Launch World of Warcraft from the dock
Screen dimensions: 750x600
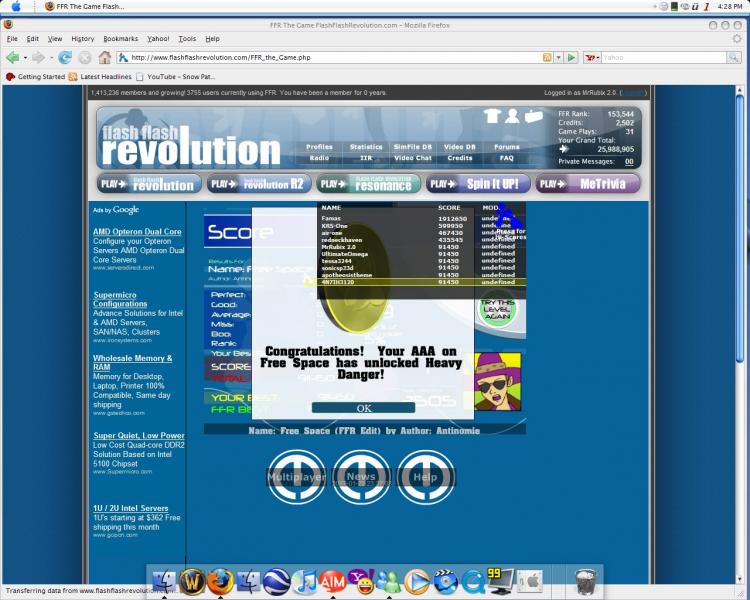click(x=193, y=581)
